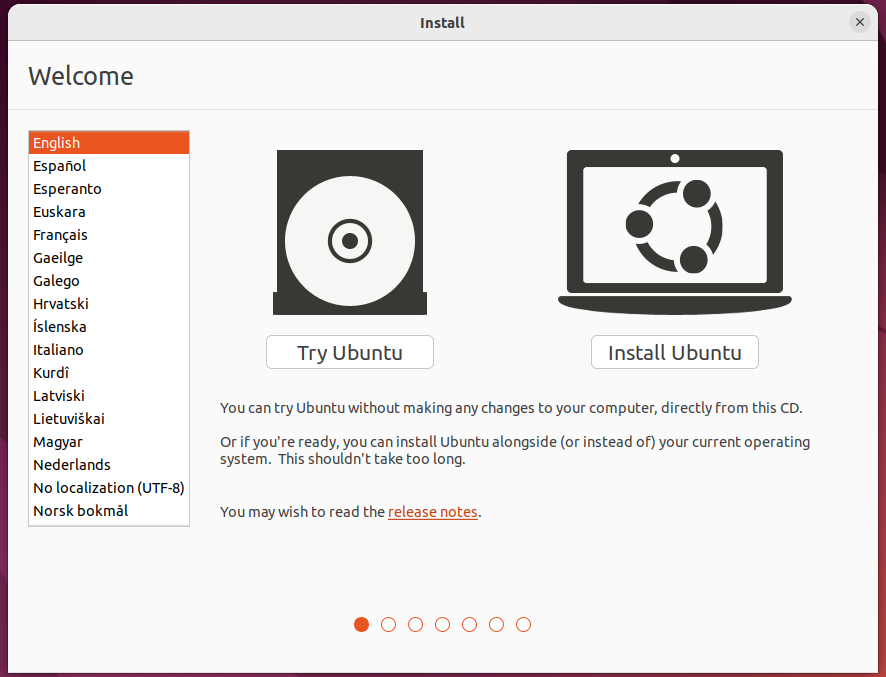
Task: Pick Euskara language
Action: click(109, 212)
